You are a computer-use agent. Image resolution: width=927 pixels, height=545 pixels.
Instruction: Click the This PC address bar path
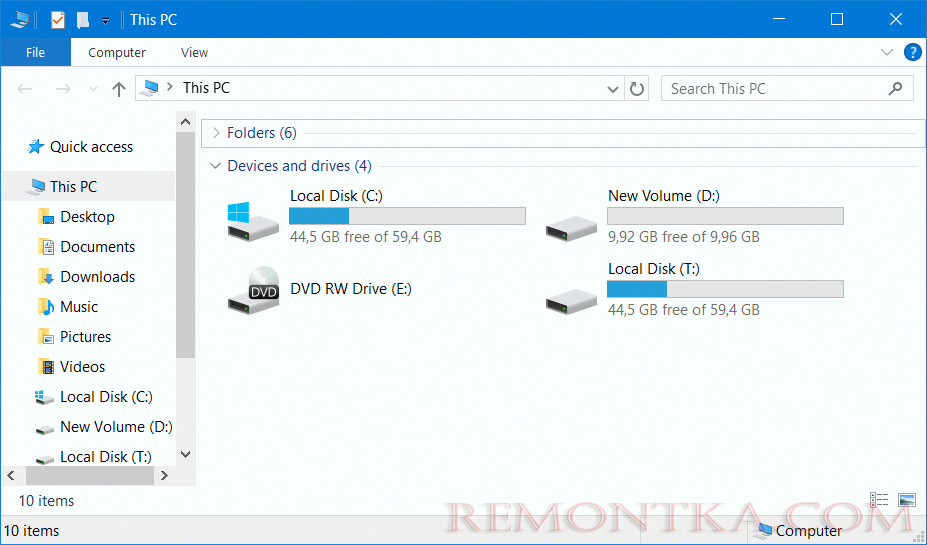tap(206, 88)
